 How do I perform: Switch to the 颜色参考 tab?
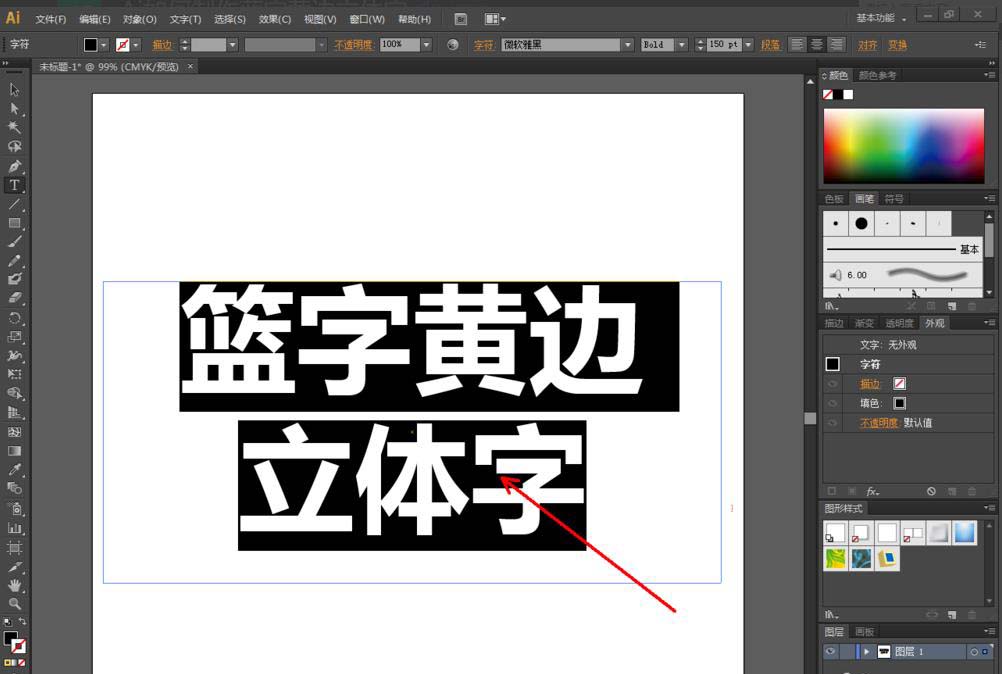(x=877, y=75)
